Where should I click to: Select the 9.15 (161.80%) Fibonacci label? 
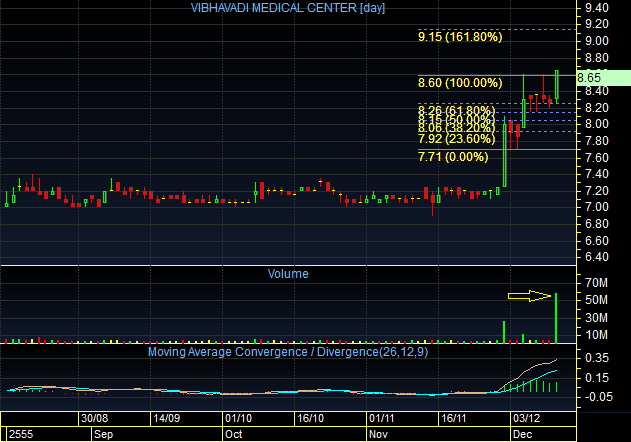click(x=460, y=37)
